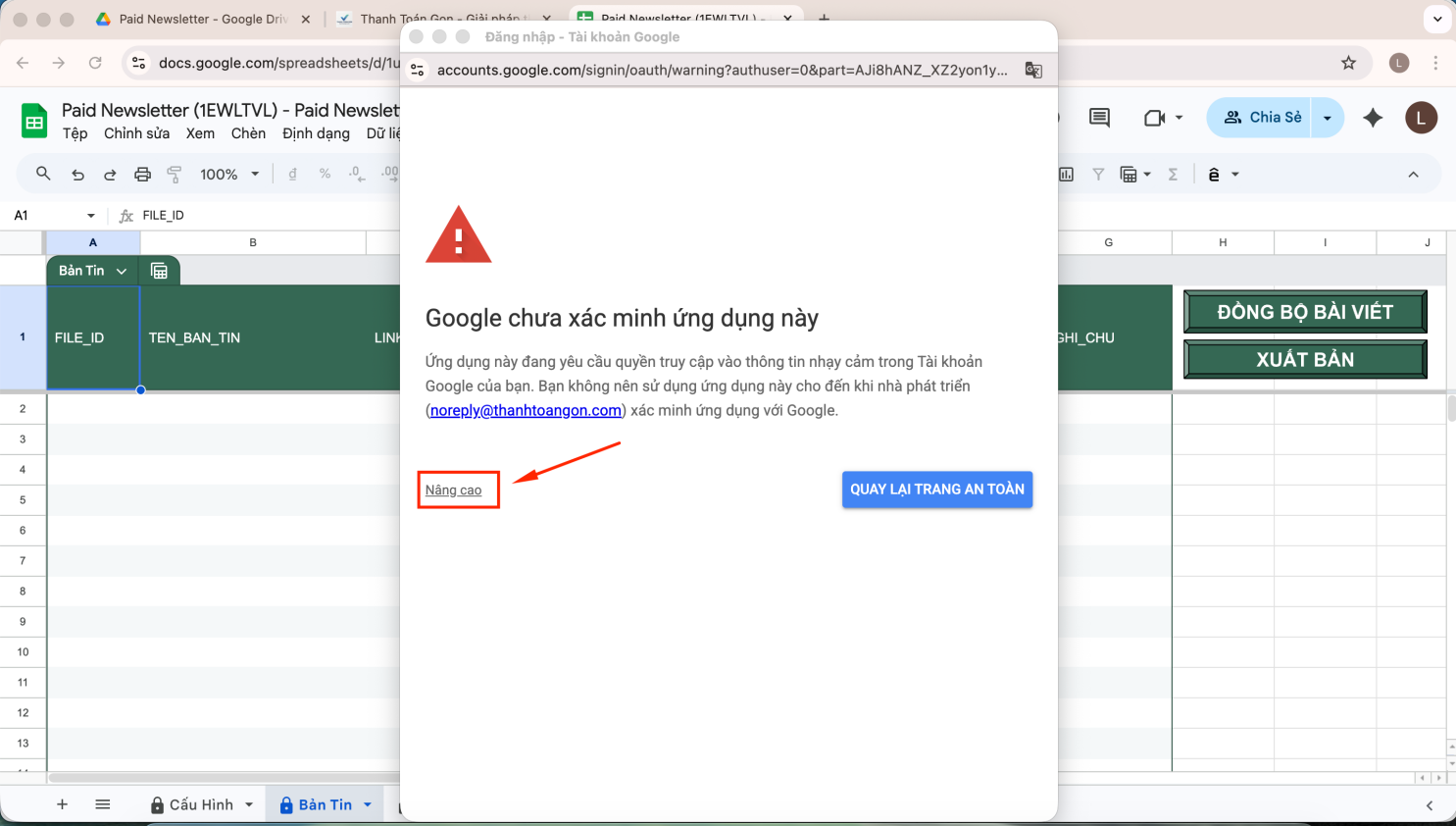
Task: Open the Định dạng menu
Action: pyautogui.click(x=316, y=133)
